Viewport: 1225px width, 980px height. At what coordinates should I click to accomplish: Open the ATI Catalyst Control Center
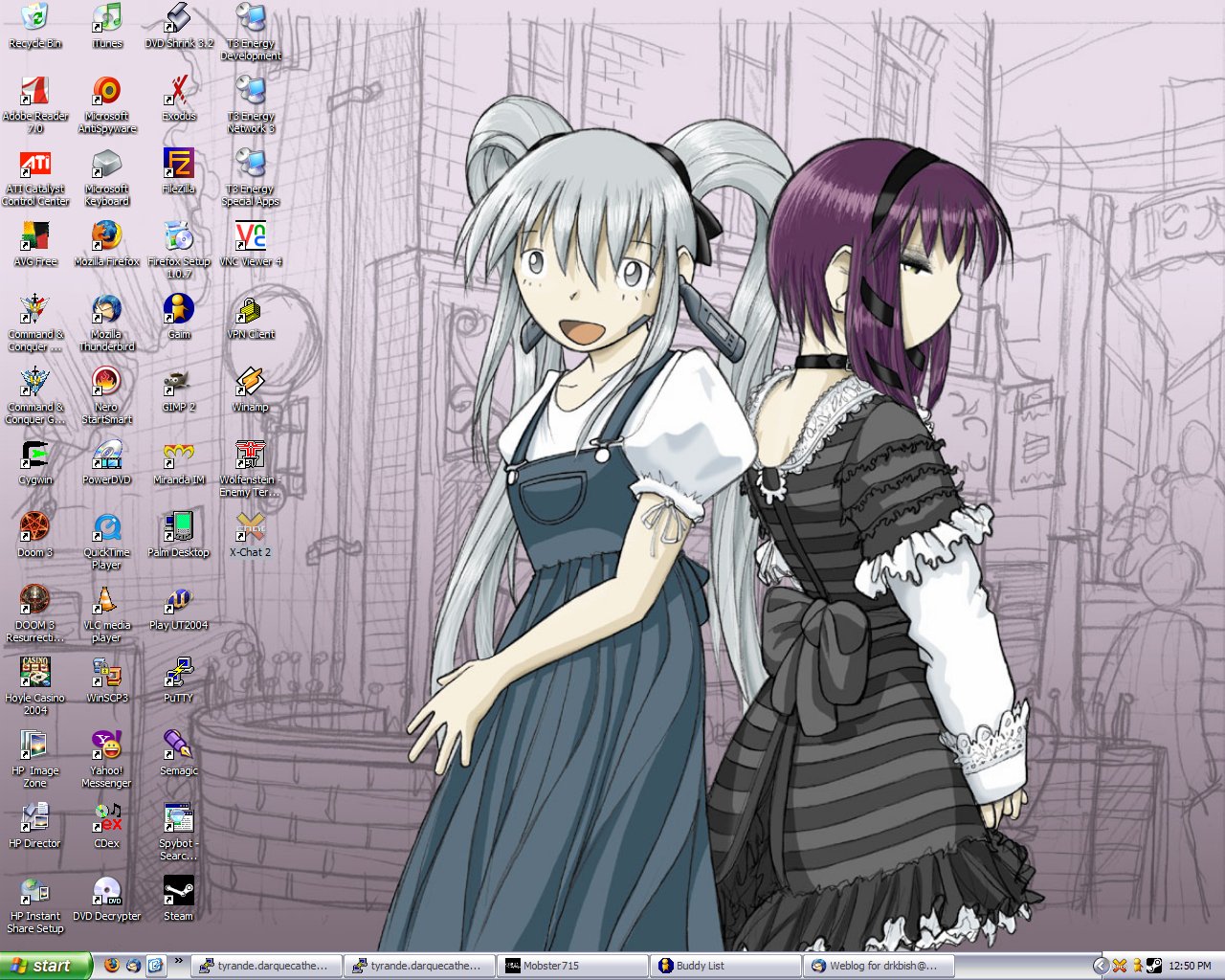[x=35, y=177]
